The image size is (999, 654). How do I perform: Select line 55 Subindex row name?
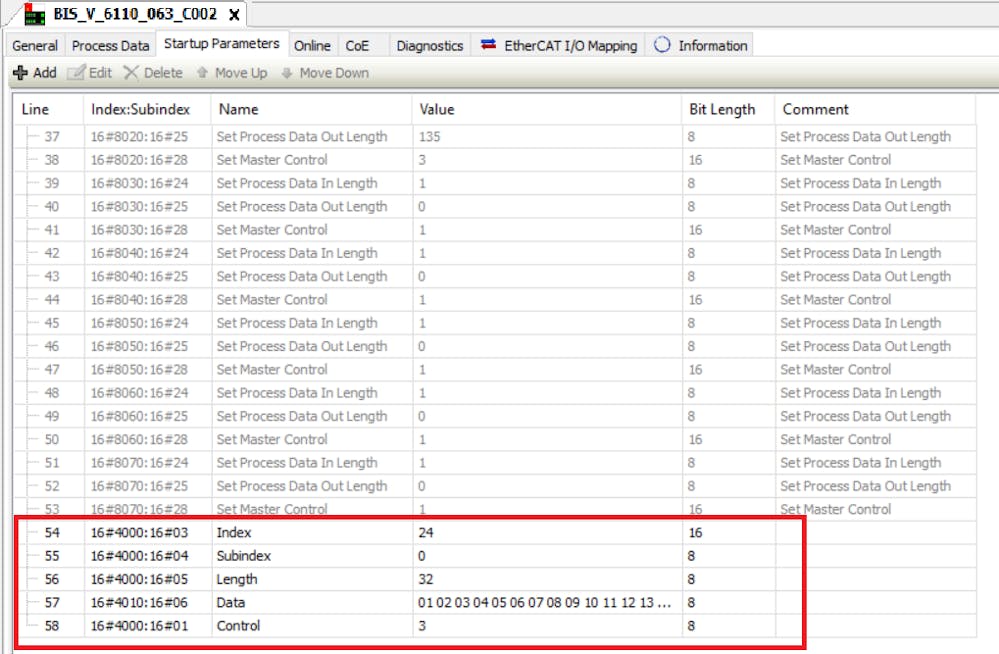click(x=243, y=556)
